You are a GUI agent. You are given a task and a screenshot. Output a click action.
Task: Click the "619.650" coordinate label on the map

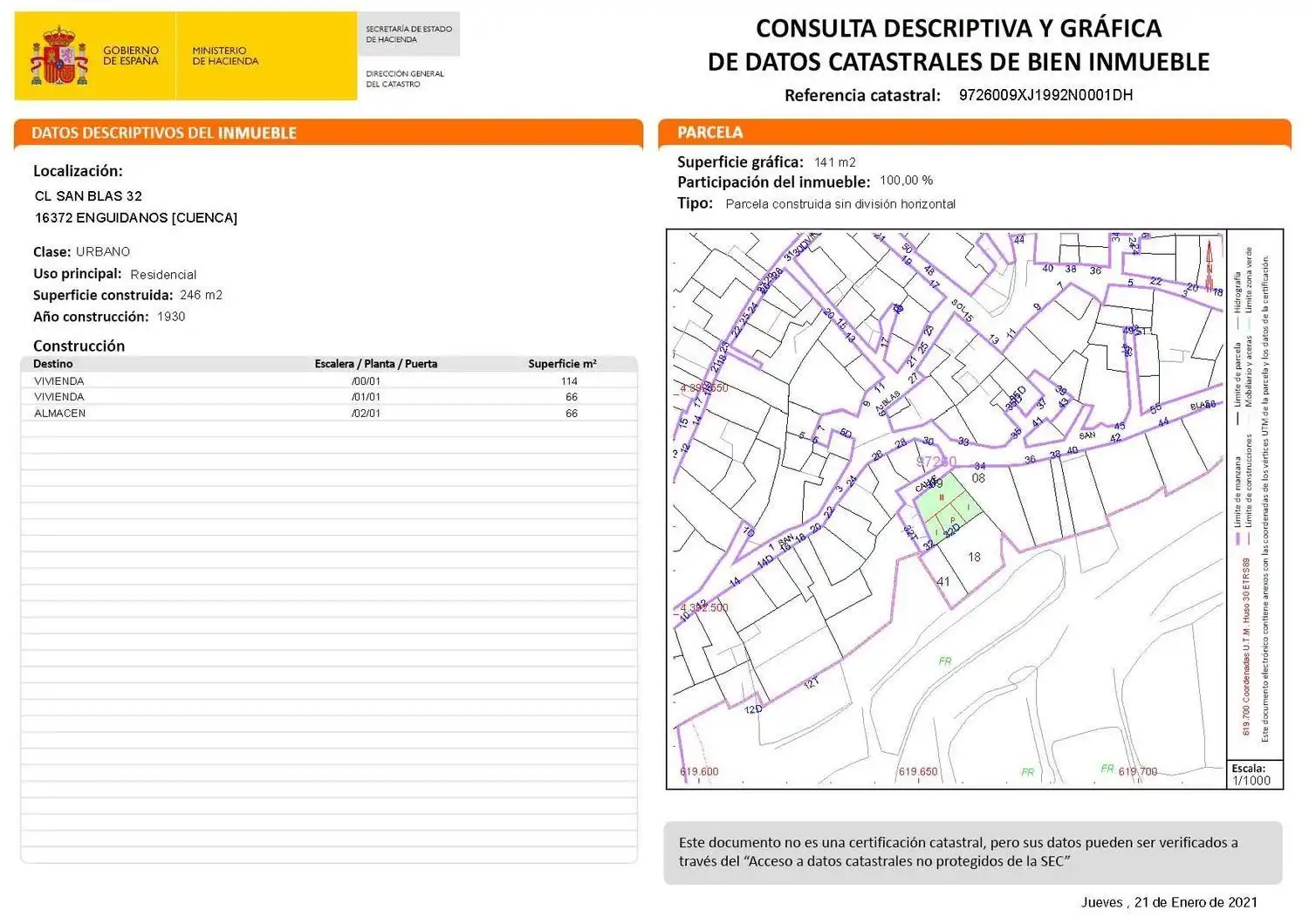918,771
